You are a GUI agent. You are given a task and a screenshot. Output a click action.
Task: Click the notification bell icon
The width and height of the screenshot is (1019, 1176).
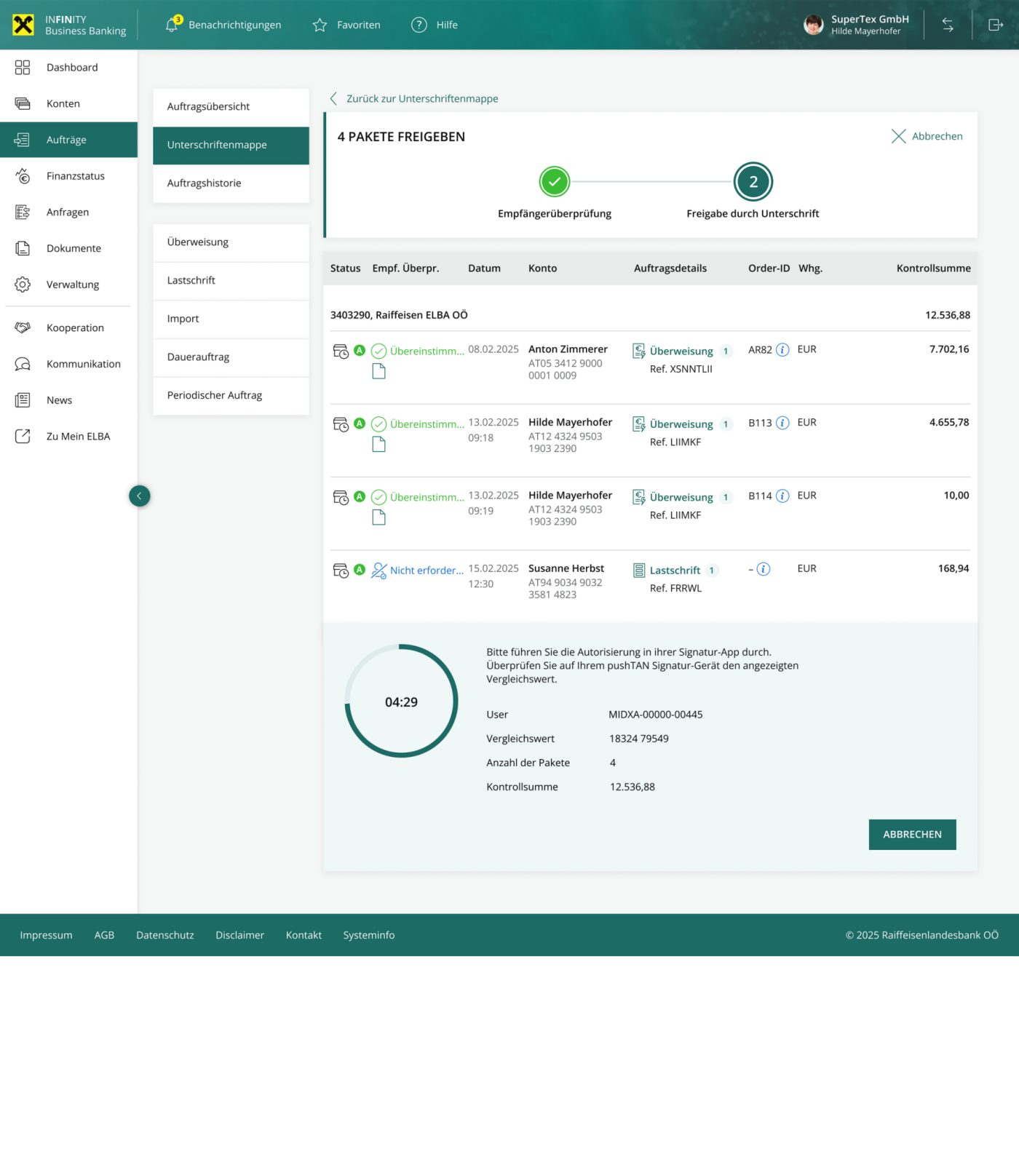click(x=173, y=25)
